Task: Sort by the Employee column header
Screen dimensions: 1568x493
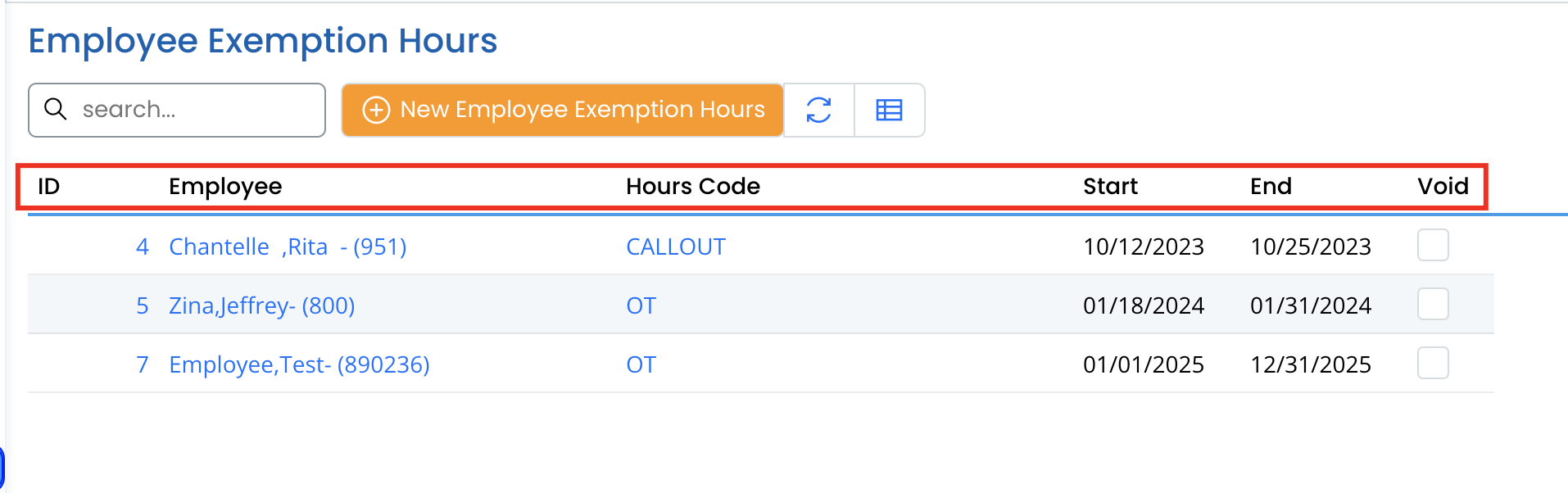Action: 225,187
